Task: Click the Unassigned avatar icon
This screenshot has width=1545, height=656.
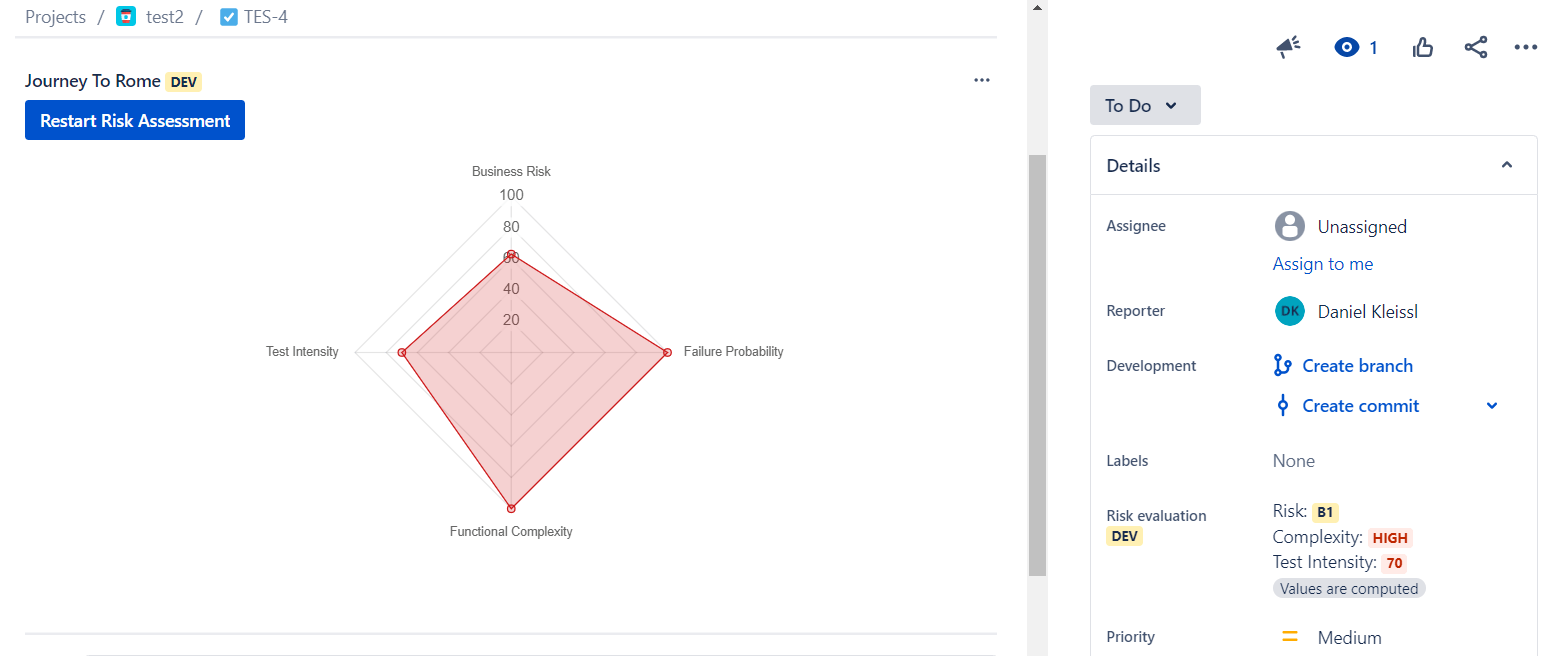Action: coord(1290,226)
